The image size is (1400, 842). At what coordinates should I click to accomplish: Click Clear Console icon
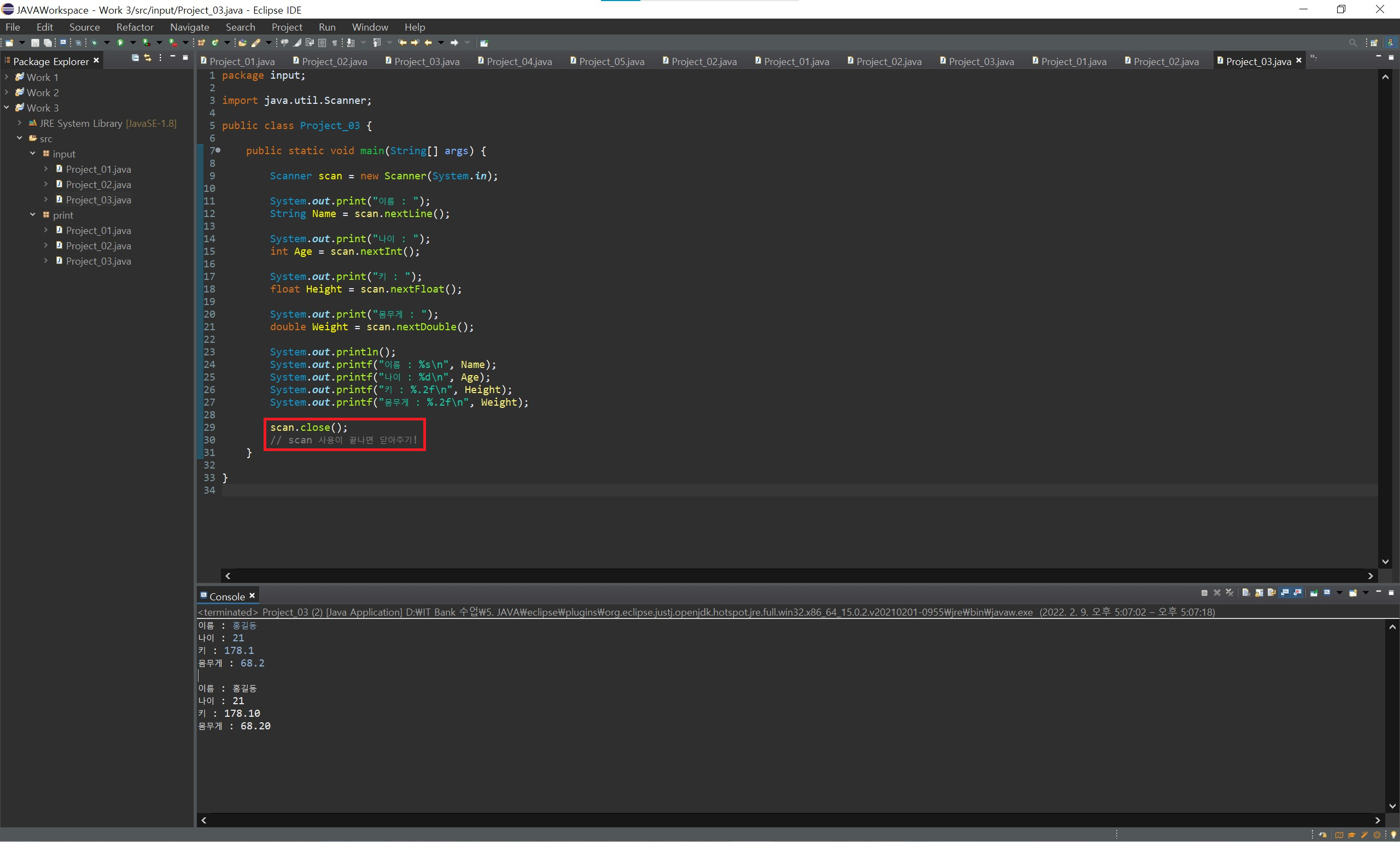click(x=1246, y=593)
